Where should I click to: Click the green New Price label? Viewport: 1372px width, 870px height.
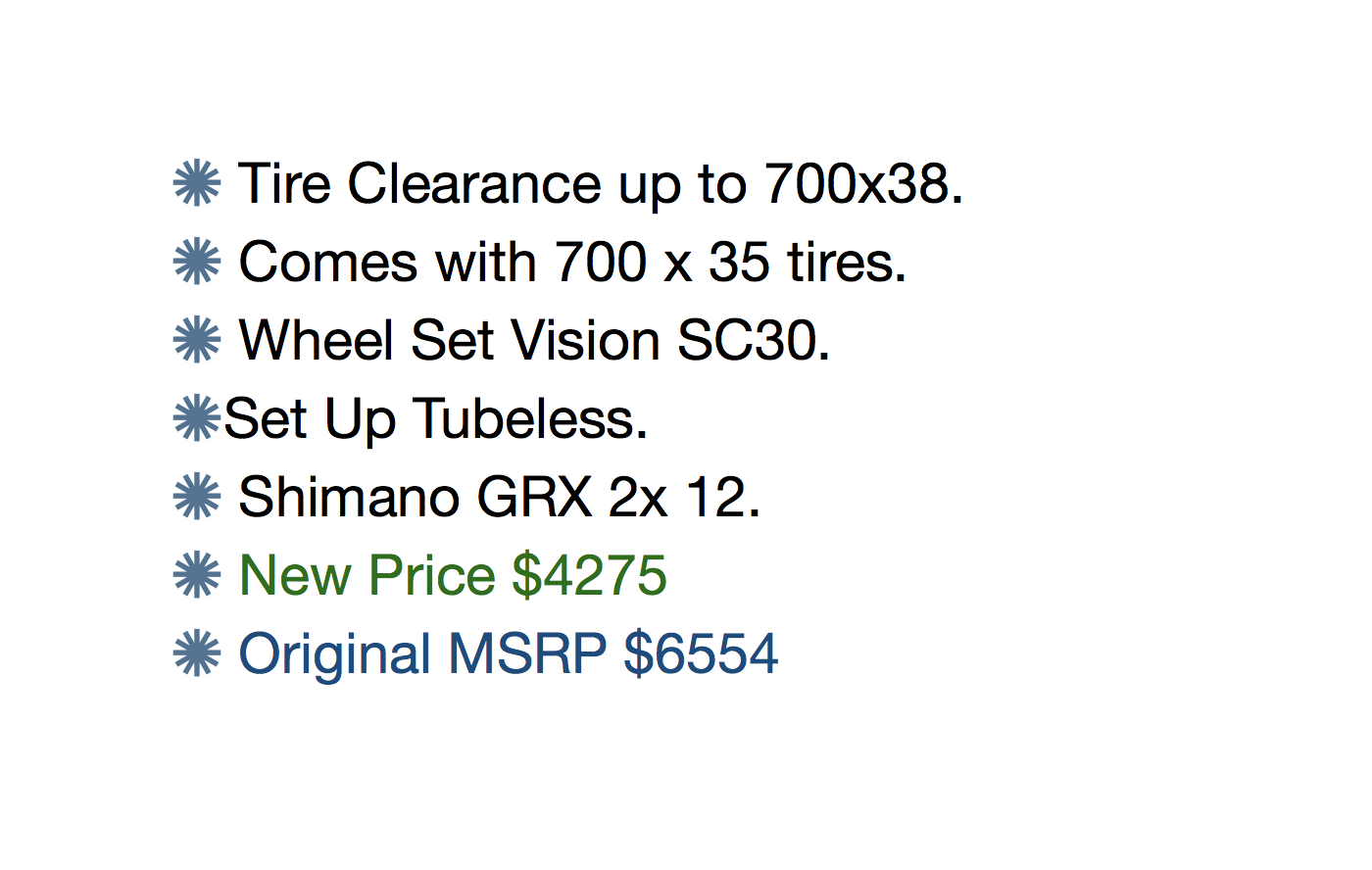click(367, 575)
